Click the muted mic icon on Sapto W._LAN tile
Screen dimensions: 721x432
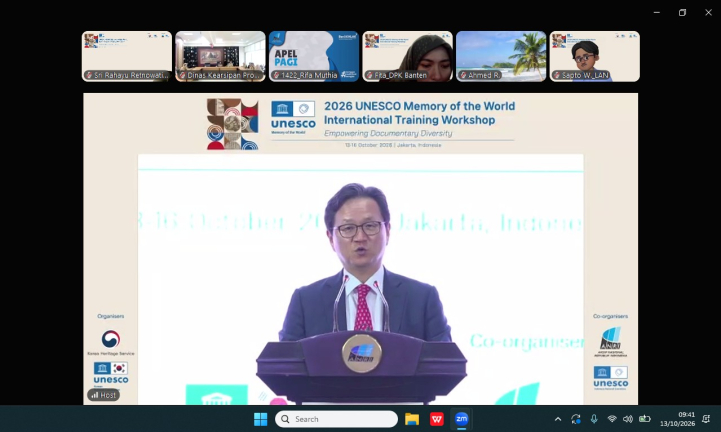[x=557, y=75]
